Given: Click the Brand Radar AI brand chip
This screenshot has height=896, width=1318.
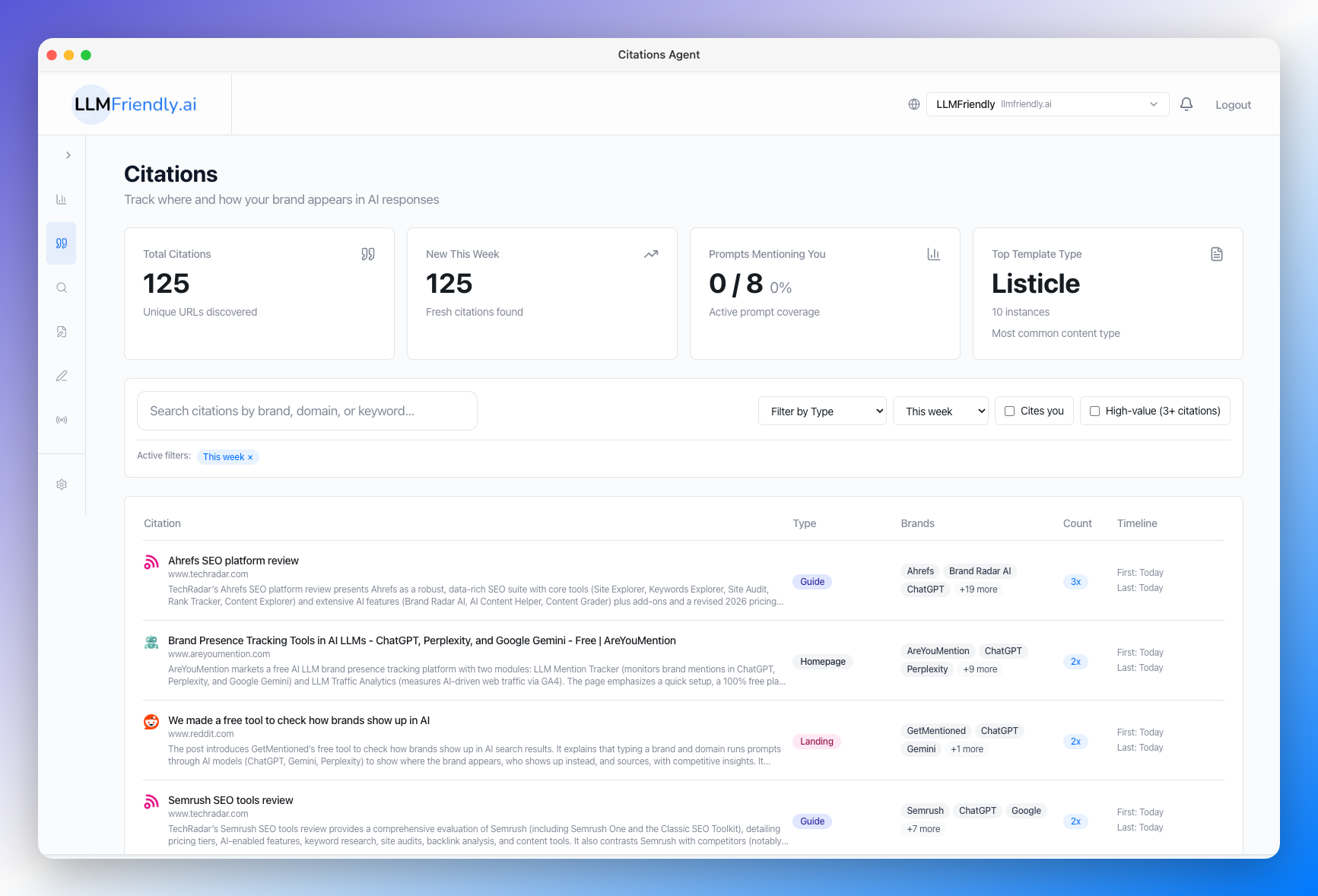Looking at the screenshot, I should [x=980, y=571].
